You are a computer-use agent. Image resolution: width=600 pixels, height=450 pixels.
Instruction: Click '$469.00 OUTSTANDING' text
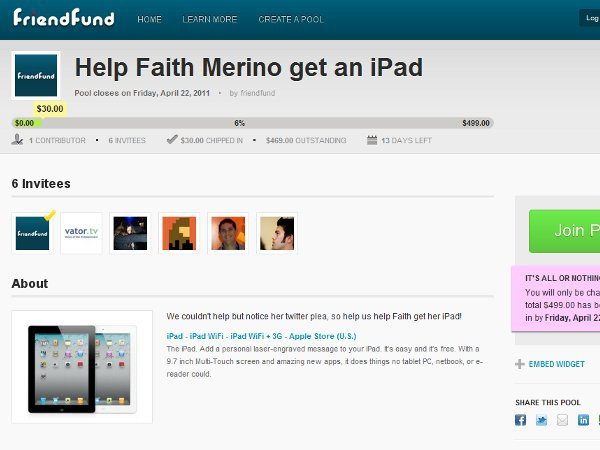[306, 140]
